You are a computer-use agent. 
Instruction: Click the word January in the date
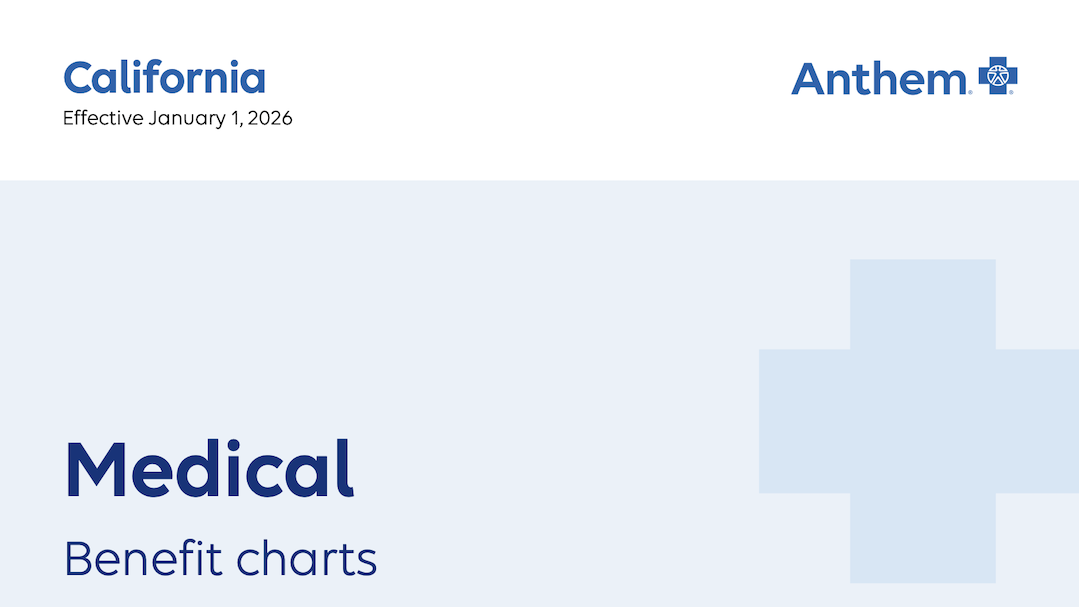click(186, 118)
